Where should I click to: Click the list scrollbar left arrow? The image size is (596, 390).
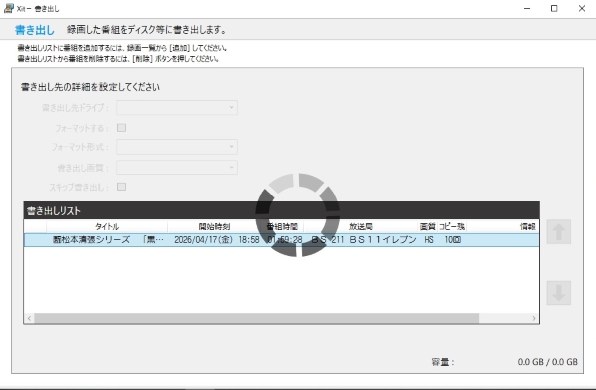click(x=29, y=318)
